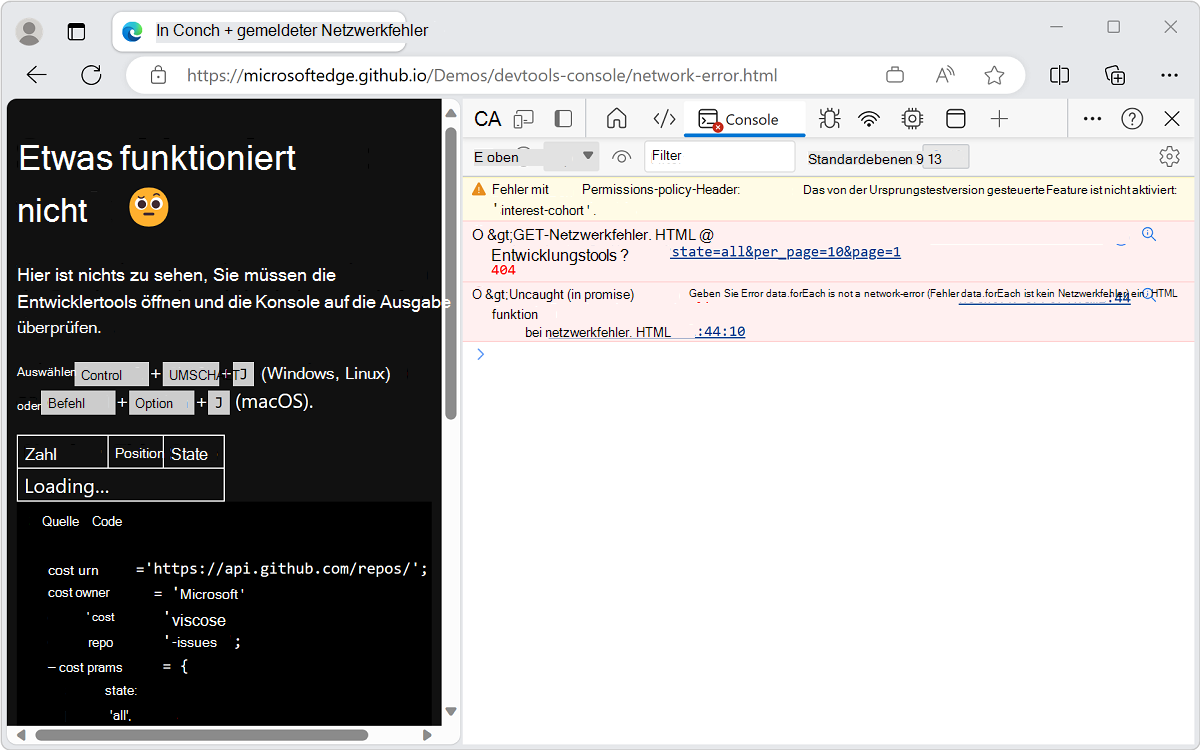Screen dimensions: 1200x750
Task: Open the Sources panel icon
Action: [x=664, y=118]
